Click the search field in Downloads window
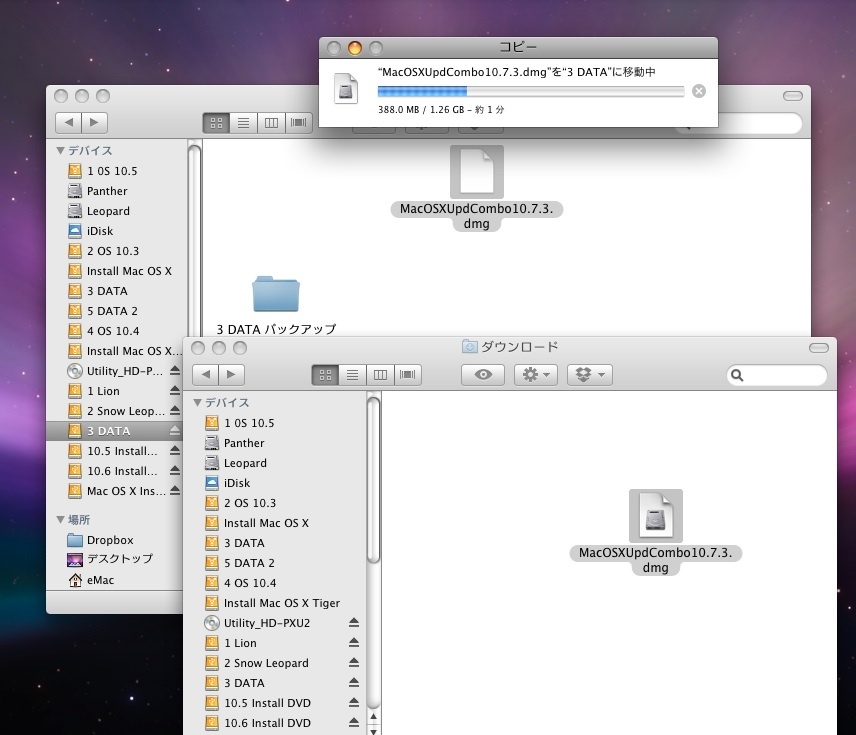Screen dimensions: 856x735 click(776, 375)
